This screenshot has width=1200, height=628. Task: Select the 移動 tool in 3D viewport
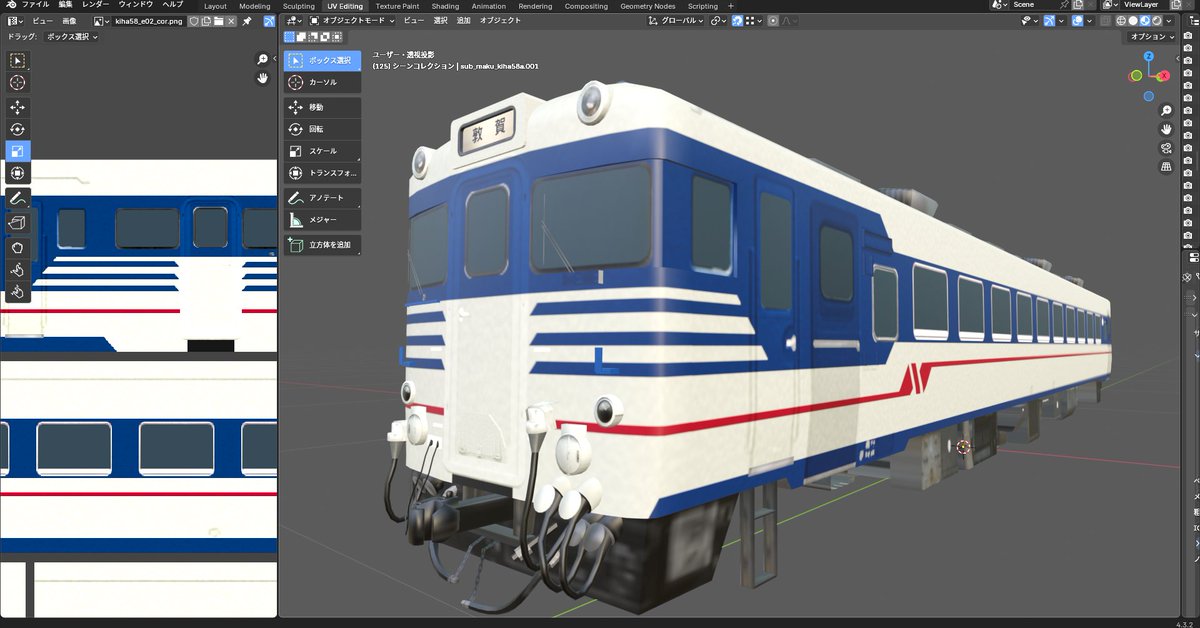[322, 107]
